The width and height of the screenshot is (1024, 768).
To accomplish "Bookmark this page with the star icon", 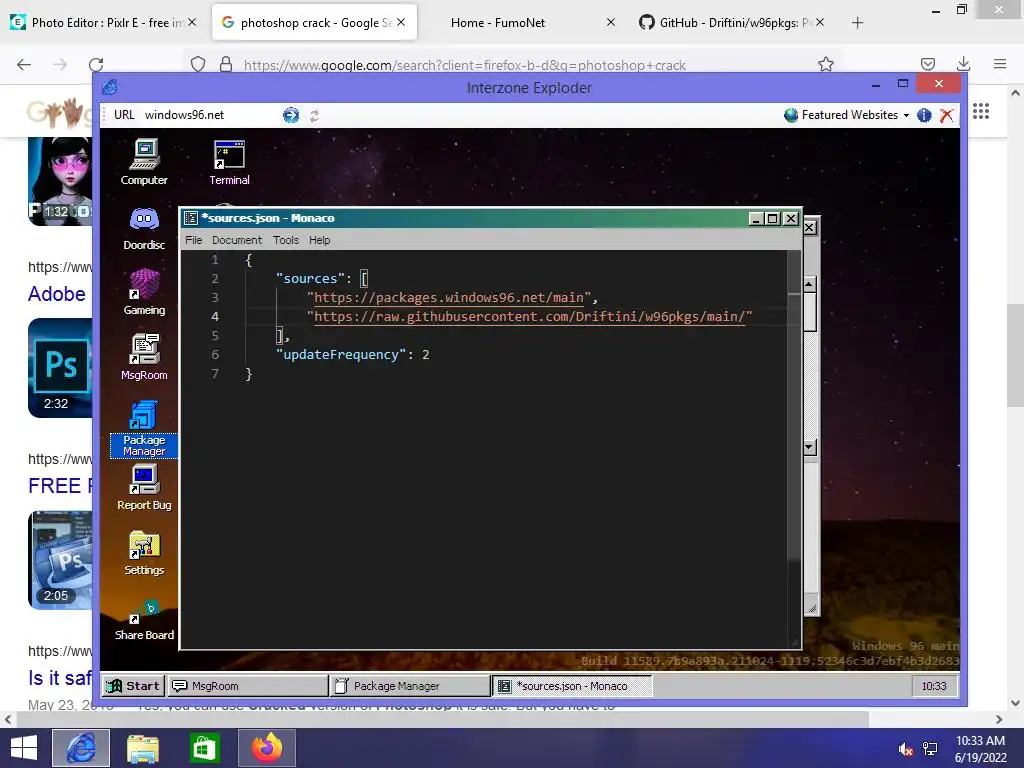I will (825, 64).
